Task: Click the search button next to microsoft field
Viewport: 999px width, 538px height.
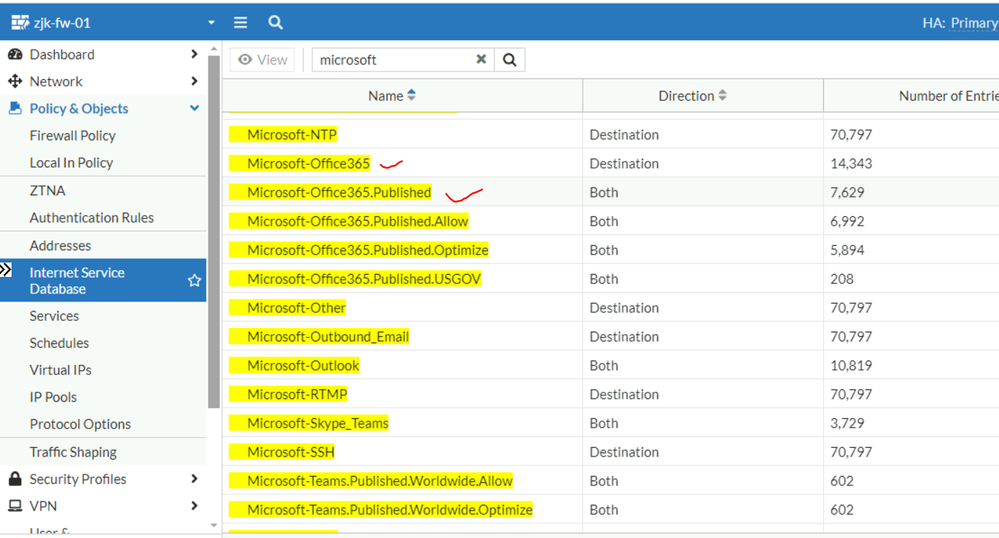Action: [509, 60]
